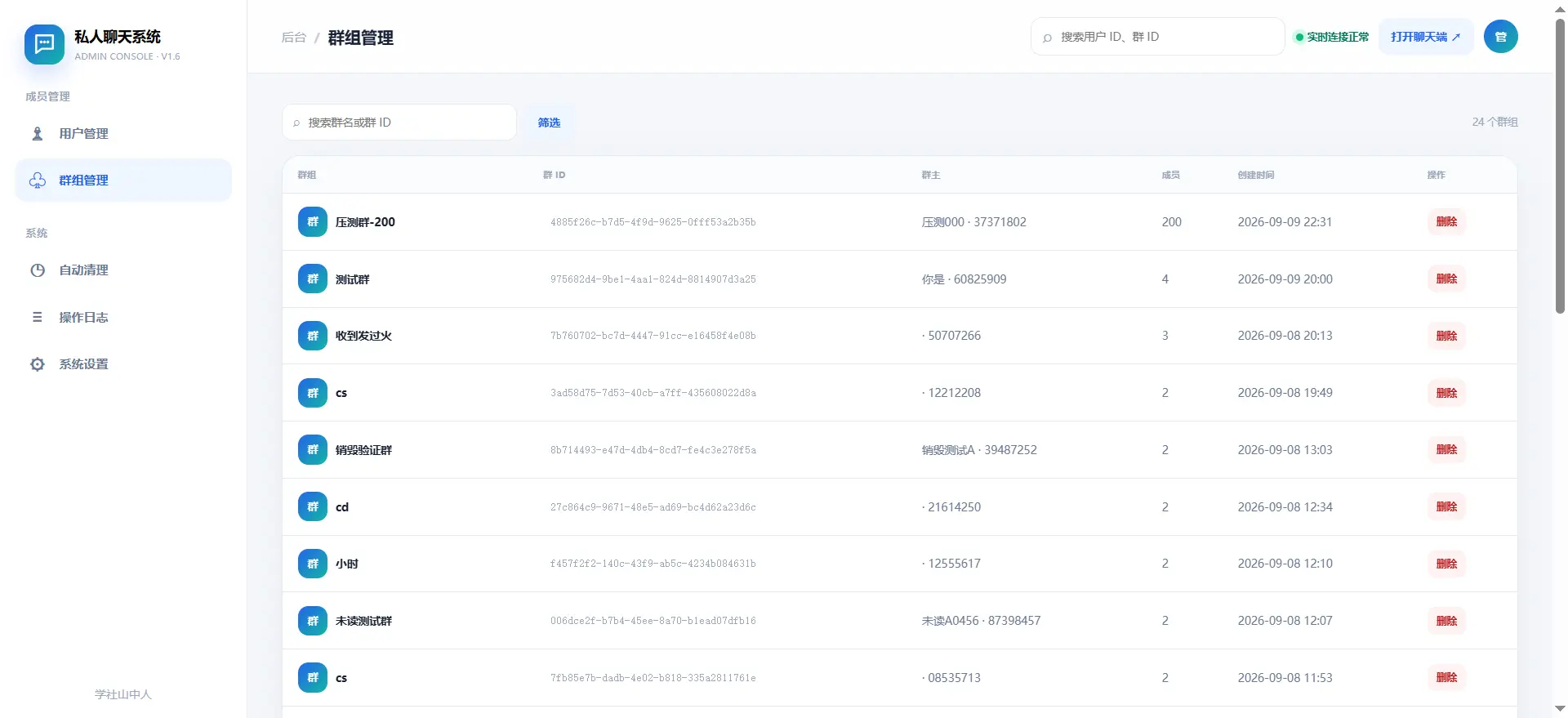Click the 群 ID column header
This screenshot has width=1568, height=718.
(x=554, y=175)
